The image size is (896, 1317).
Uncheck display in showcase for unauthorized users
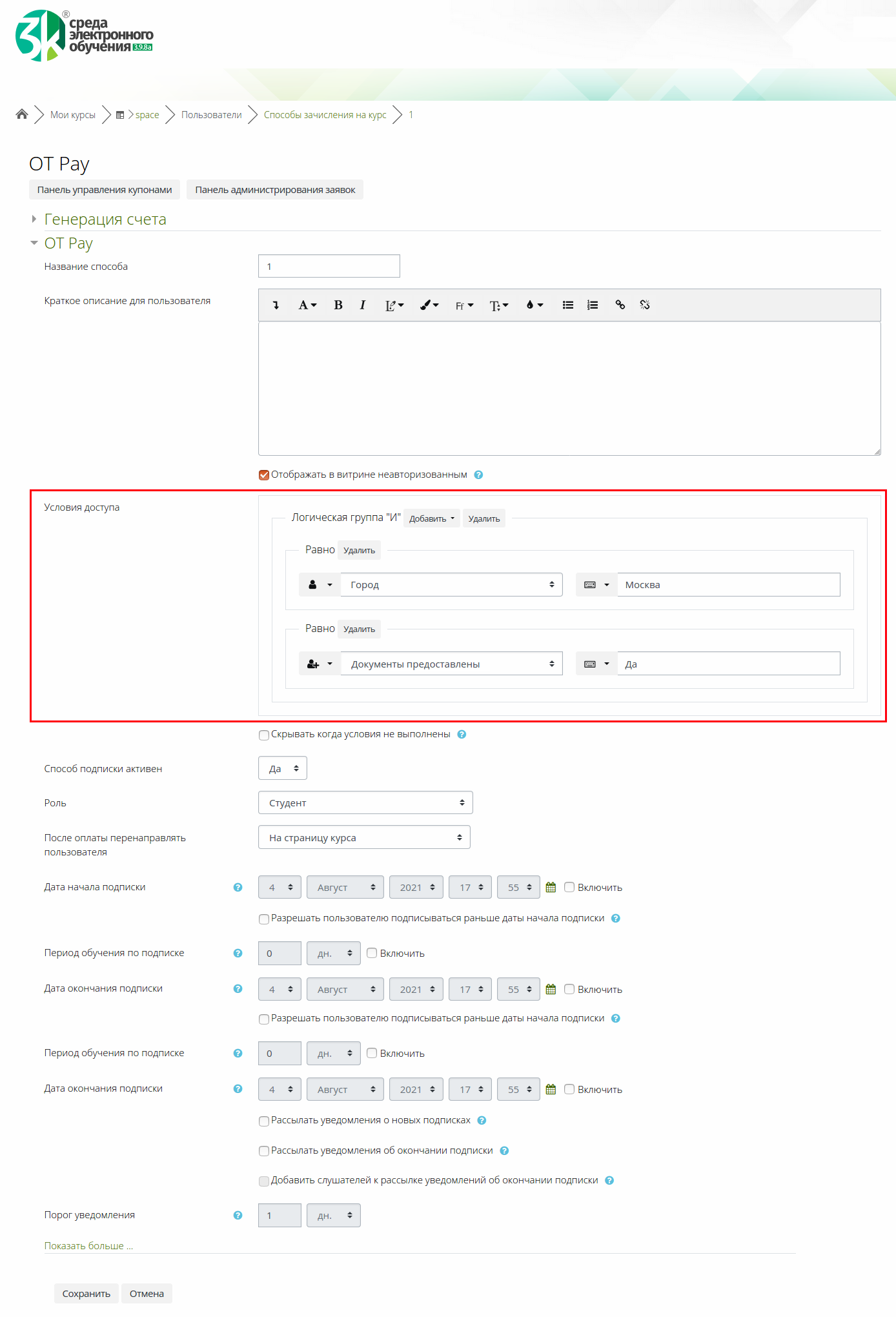click(264, 475)
